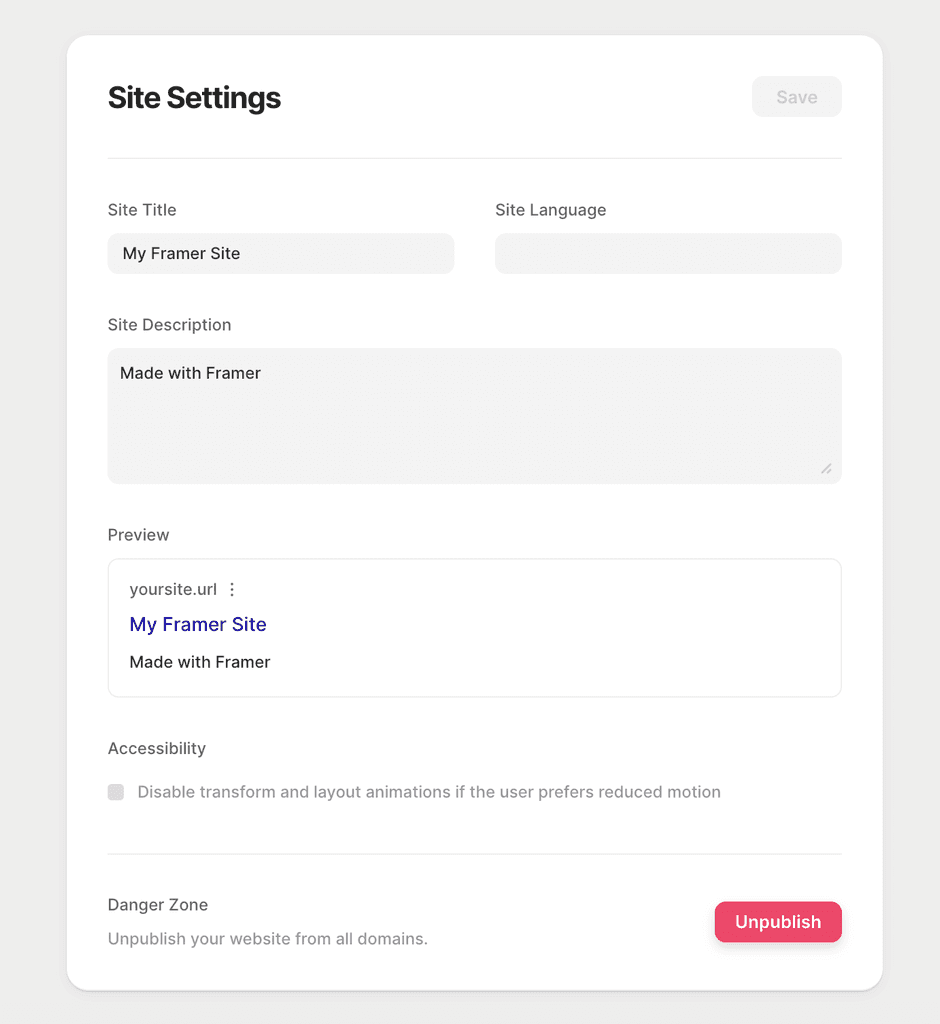Open the blue 'My Framer Site' preview link
The width and height of the screenshot is (940, 1024).
coord(198,624)
